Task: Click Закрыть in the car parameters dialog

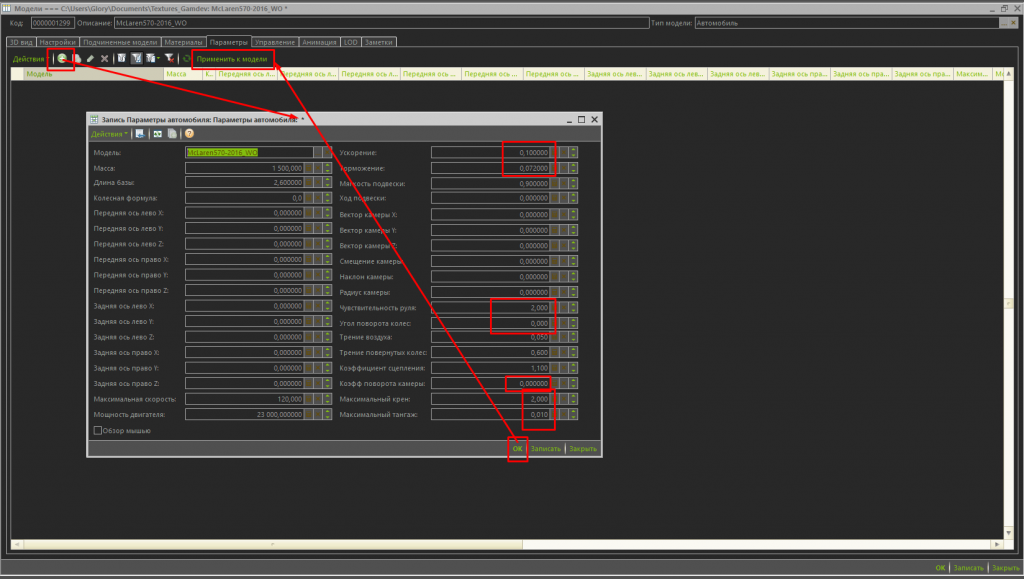Action: tap(583, 448)
